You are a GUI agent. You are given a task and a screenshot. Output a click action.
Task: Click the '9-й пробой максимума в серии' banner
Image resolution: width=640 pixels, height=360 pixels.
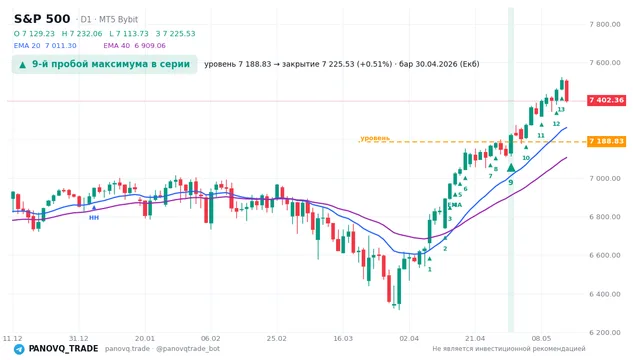coord(104,64)
